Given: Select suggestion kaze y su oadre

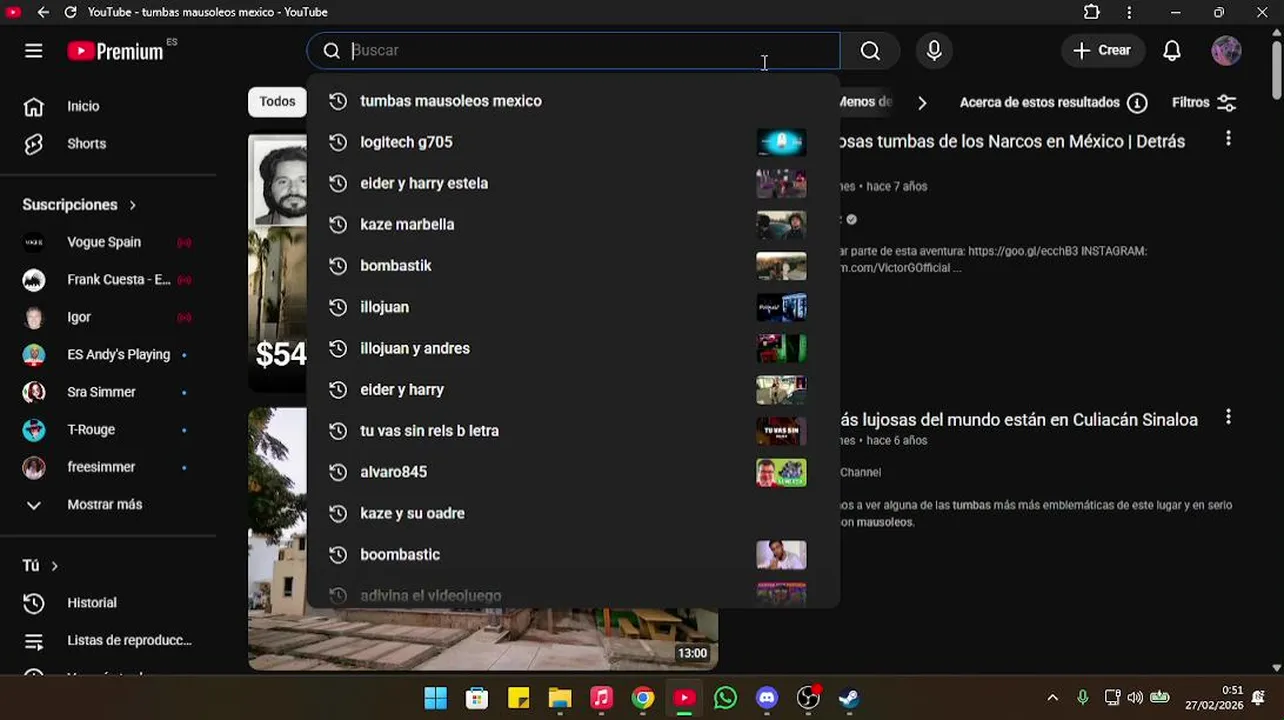Looking at the screenshot, I should 573,513.
